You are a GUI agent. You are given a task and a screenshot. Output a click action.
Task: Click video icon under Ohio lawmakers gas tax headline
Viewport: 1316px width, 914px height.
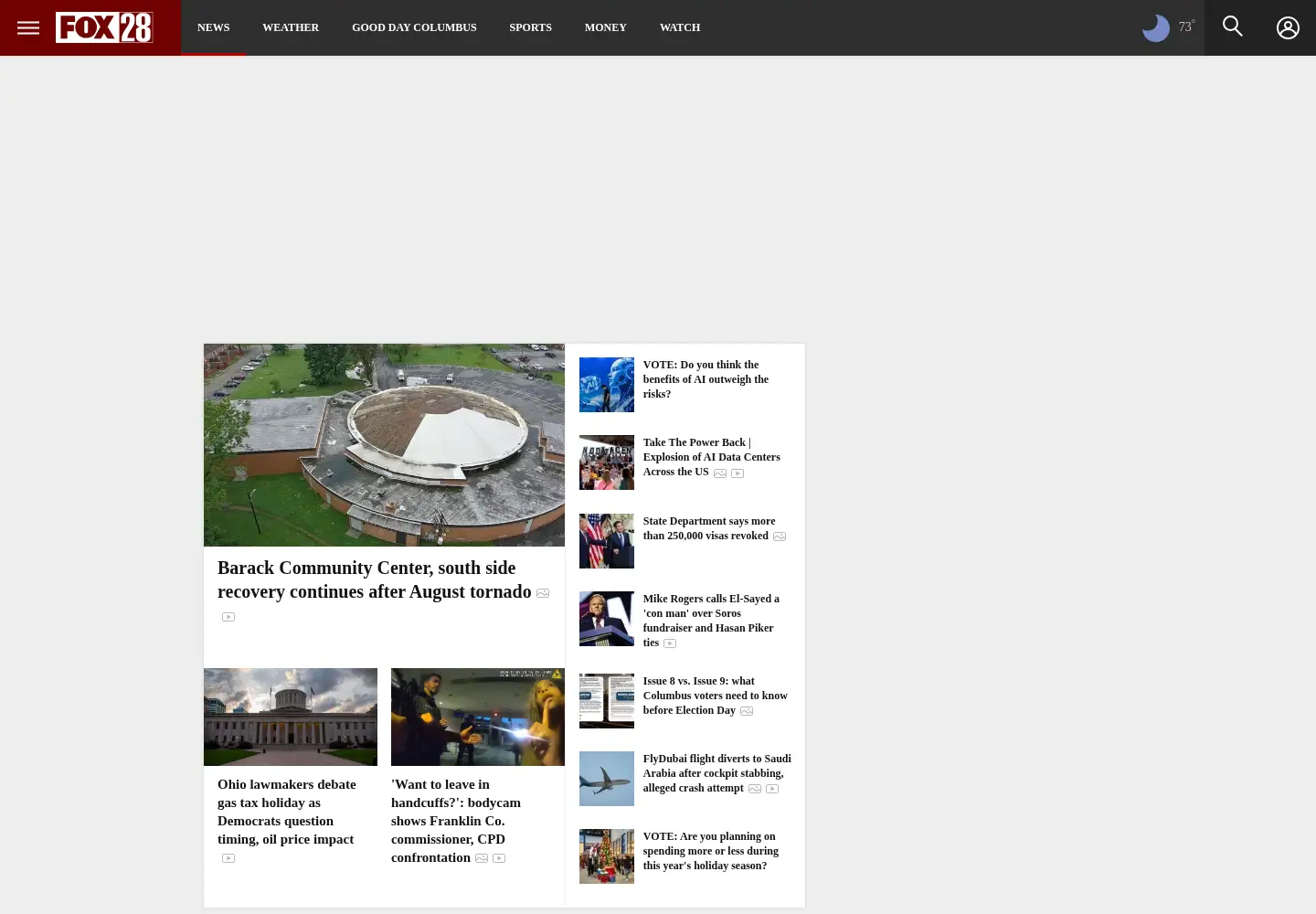(228, 858)
